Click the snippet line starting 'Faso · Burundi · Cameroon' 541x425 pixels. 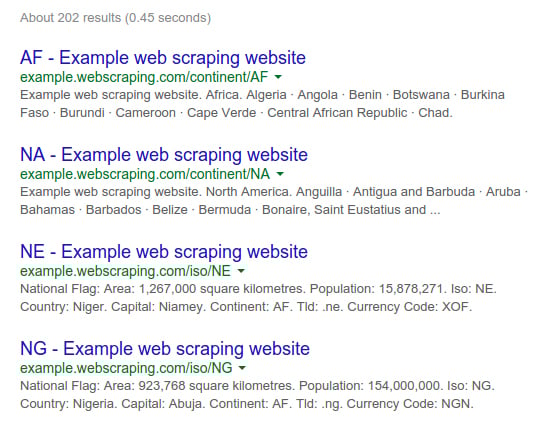[x=236, y=113]
